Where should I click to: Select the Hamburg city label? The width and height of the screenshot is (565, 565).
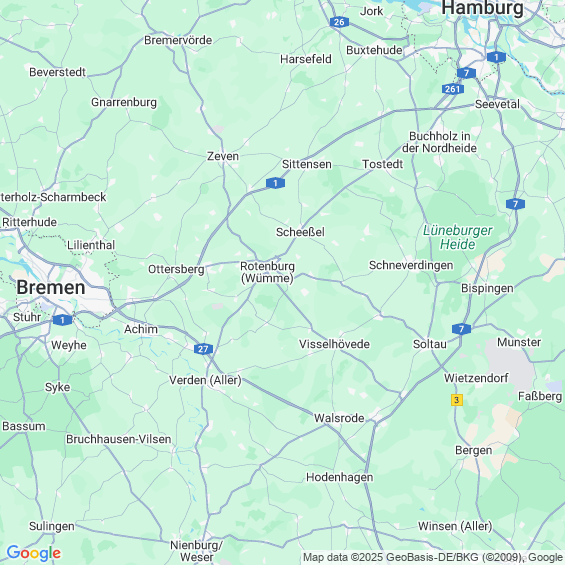pyautogui.click(x=482, y=8)
